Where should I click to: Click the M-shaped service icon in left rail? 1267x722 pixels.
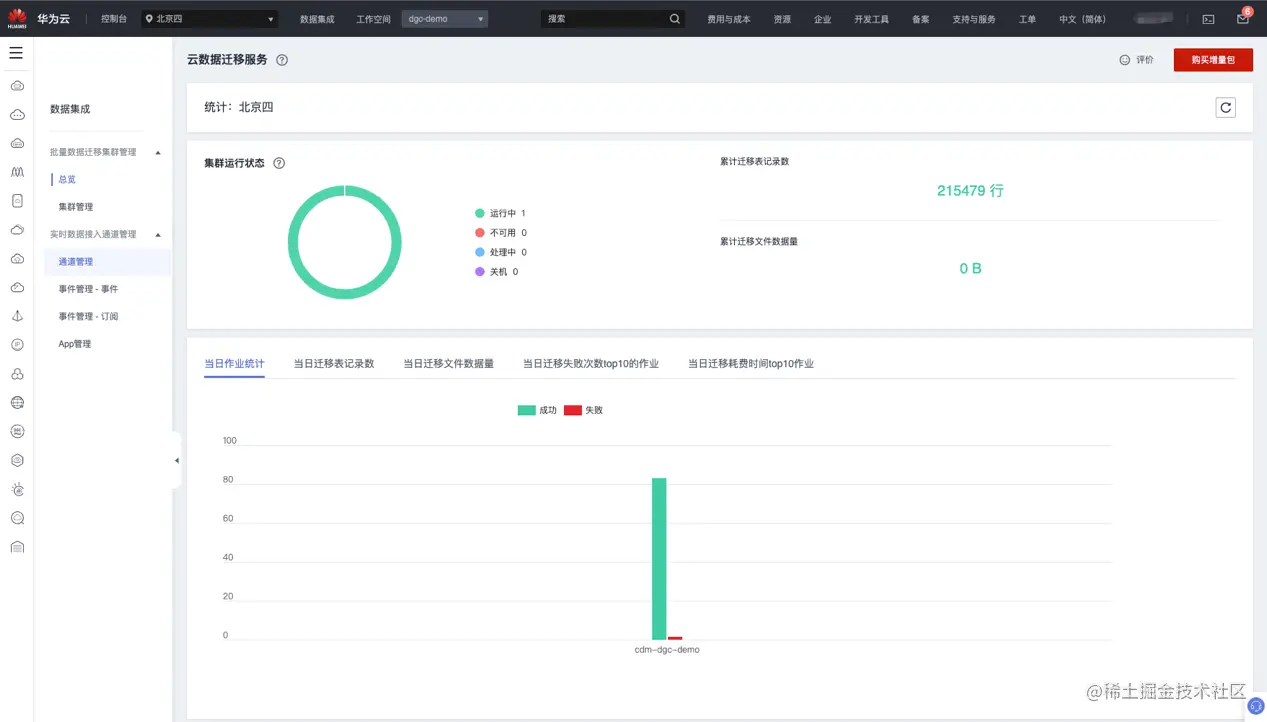point(17,172)
